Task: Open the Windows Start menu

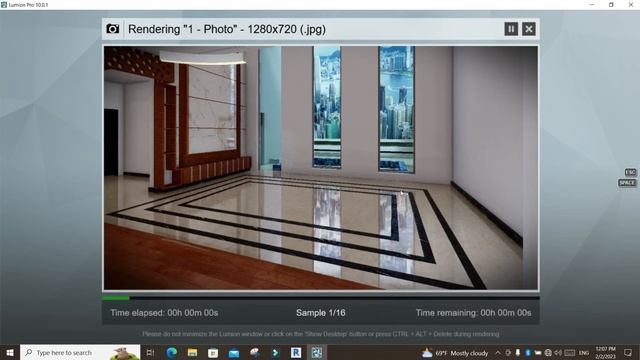Action: click(x=10, y=352)
